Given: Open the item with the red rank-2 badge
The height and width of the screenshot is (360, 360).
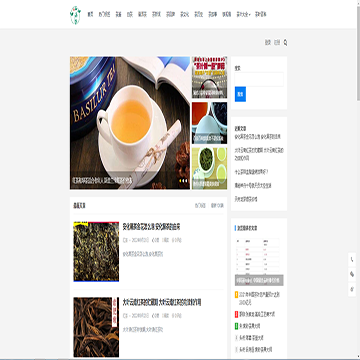Looking at the screenshot, I should tap(255, 314).
